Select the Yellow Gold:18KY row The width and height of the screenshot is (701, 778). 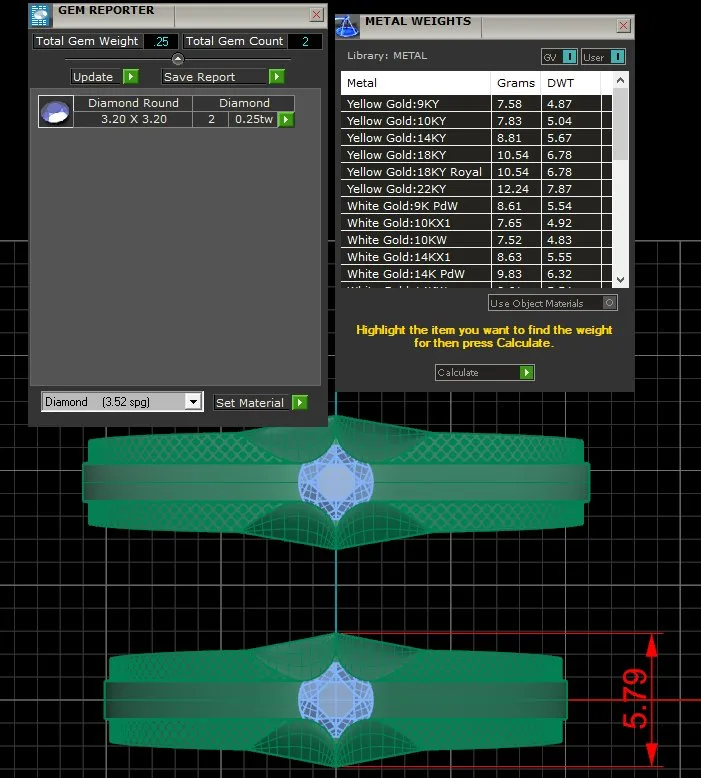[476, 155]
